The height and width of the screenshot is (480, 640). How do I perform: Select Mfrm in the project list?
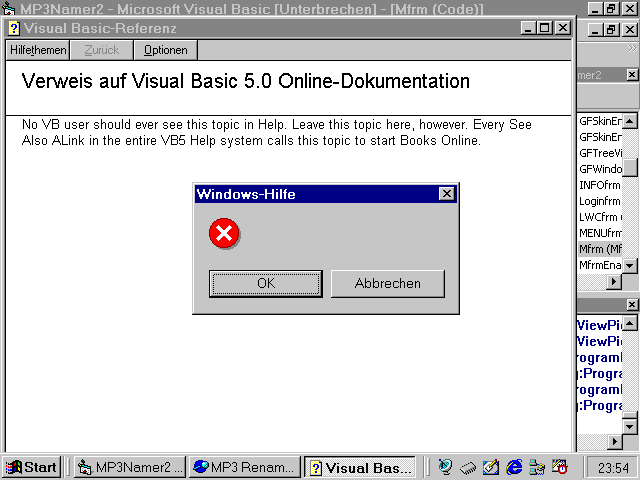click(600, 249)
